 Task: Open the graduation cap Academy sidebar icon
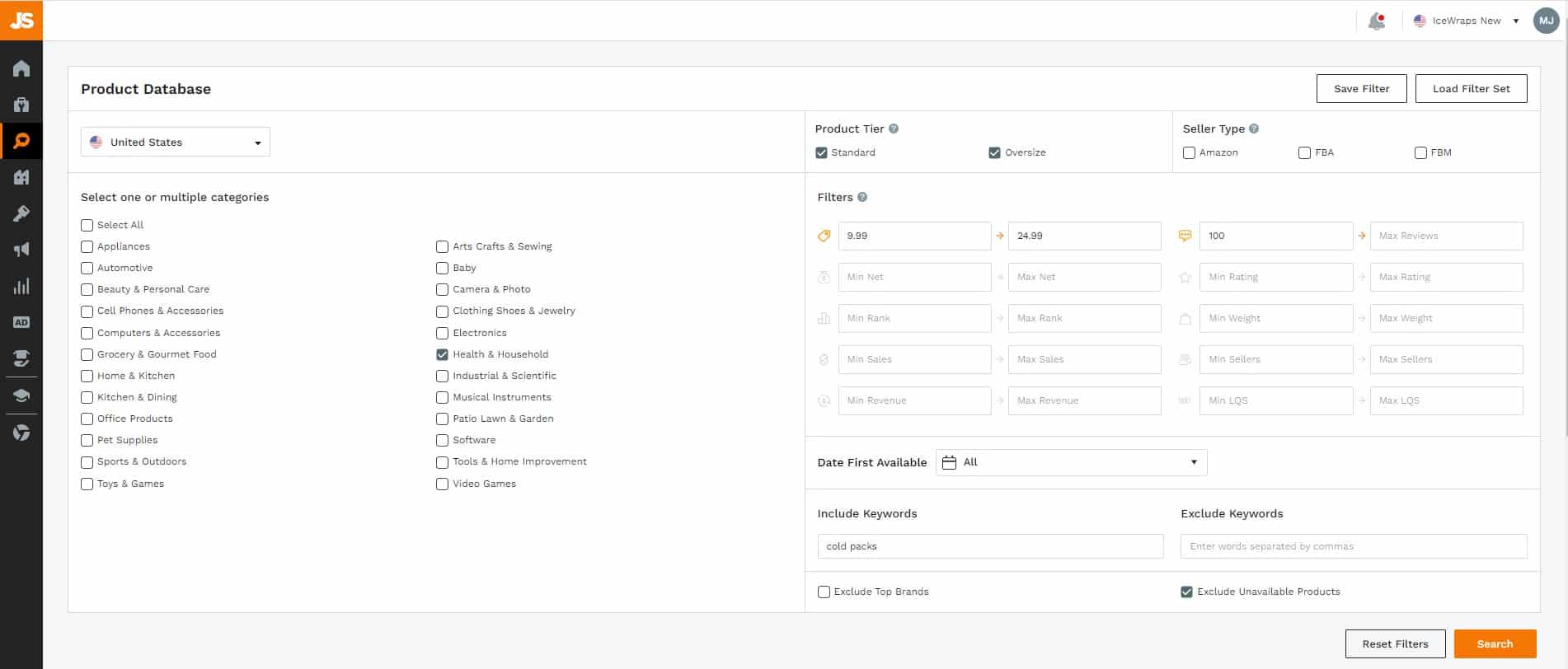pos(21,395)
